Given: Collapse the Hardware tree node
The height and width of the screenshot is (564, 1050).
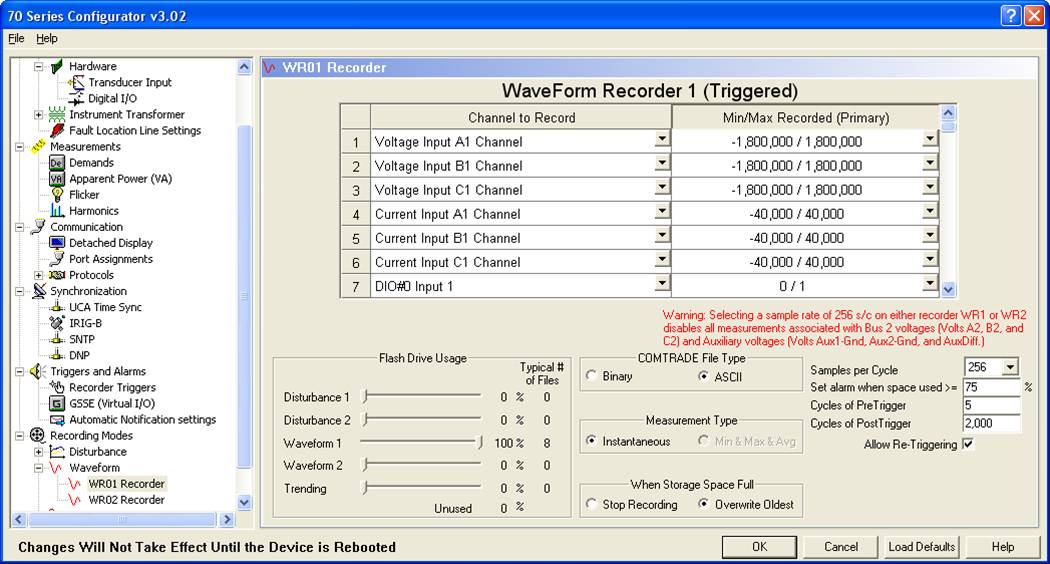Looking at the screenshot, I should point(39,66).
